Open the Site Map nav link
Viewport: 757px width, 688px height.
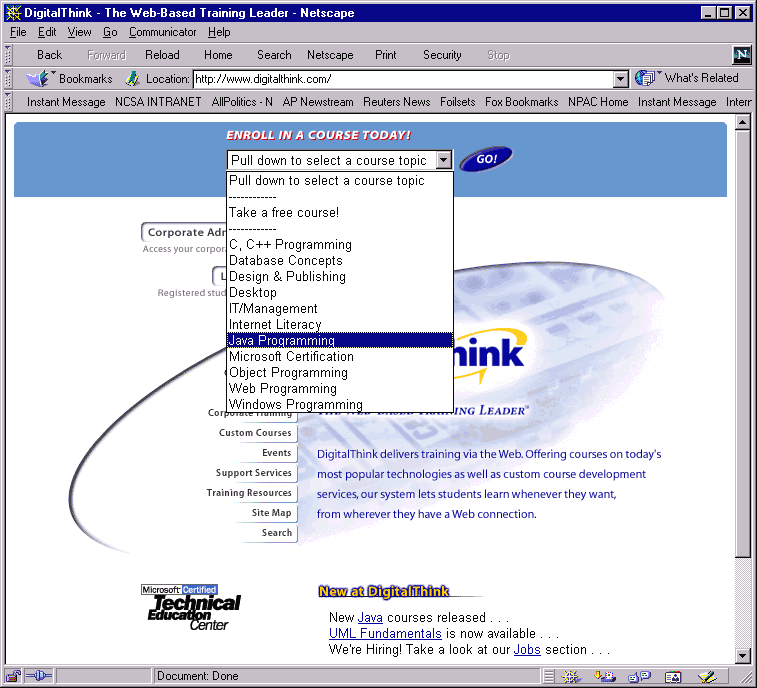pos(271,513)
